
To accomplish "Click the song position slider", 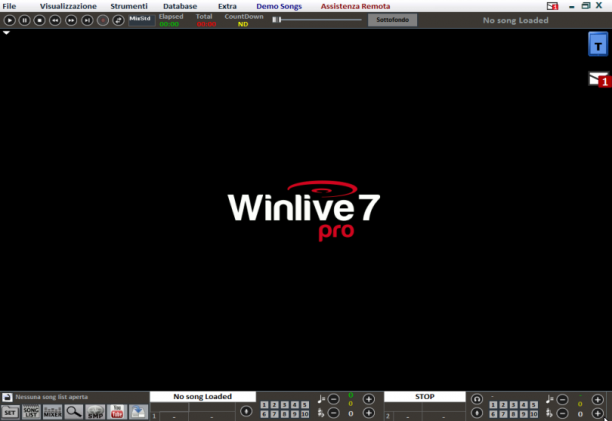I will 317,20.
